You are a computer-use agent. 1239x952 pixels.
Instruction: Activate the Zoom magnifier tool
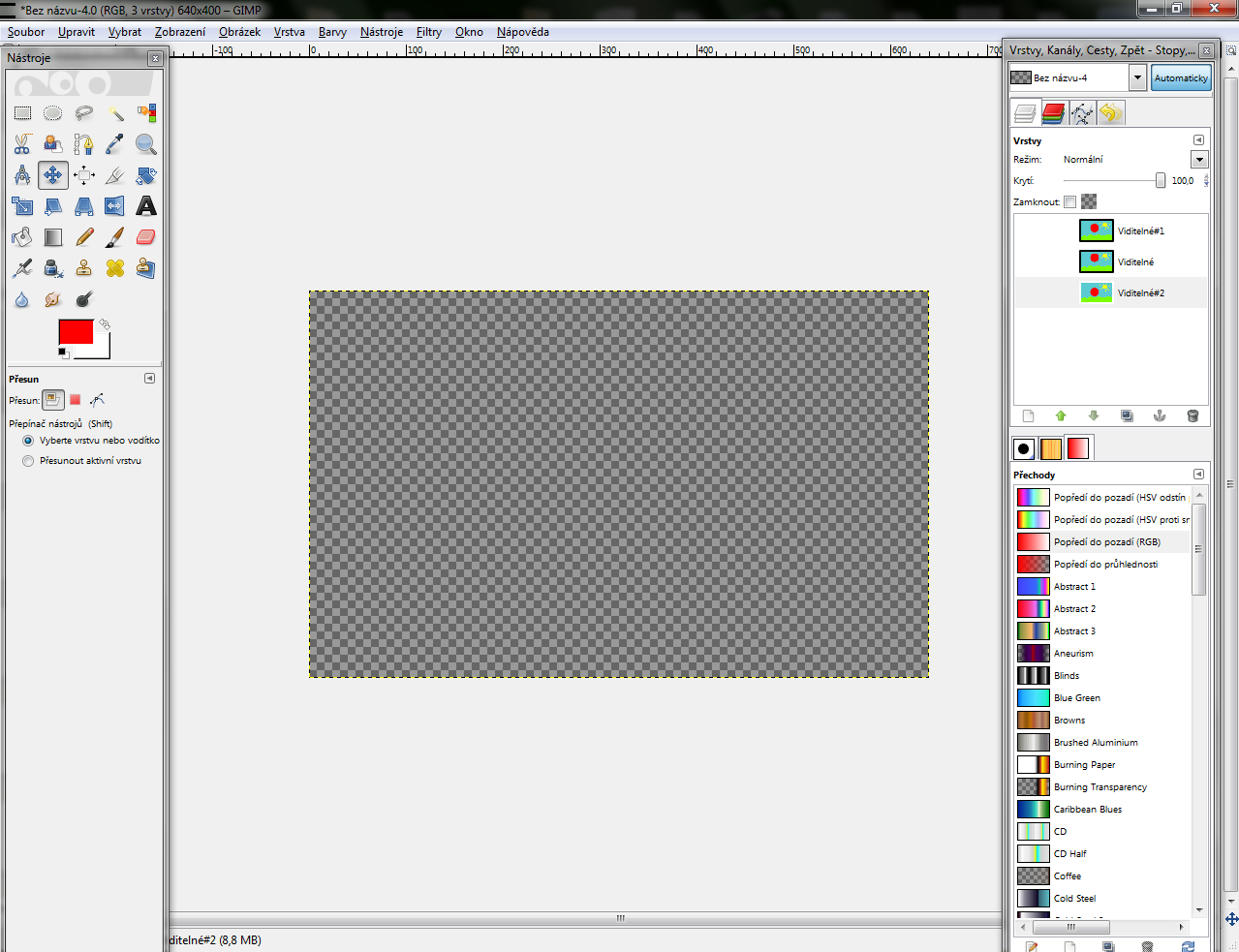[146, 144]
